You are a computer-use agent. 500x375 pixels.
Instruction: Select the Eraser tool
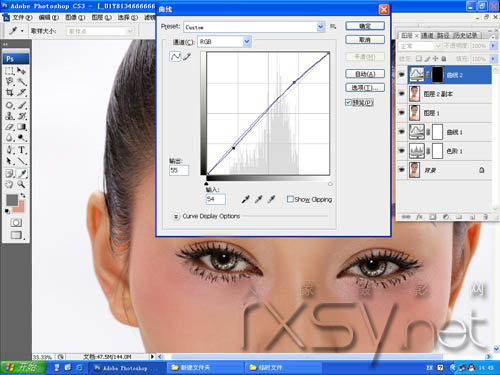coord(9,127)
